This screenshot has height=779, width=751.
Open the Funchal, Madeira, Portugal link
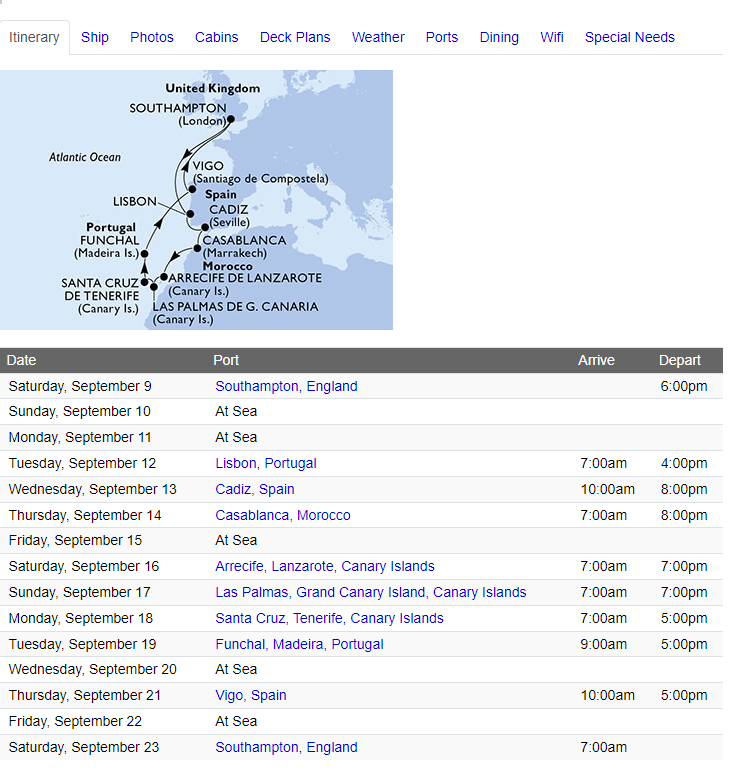(x=300, y=644)
